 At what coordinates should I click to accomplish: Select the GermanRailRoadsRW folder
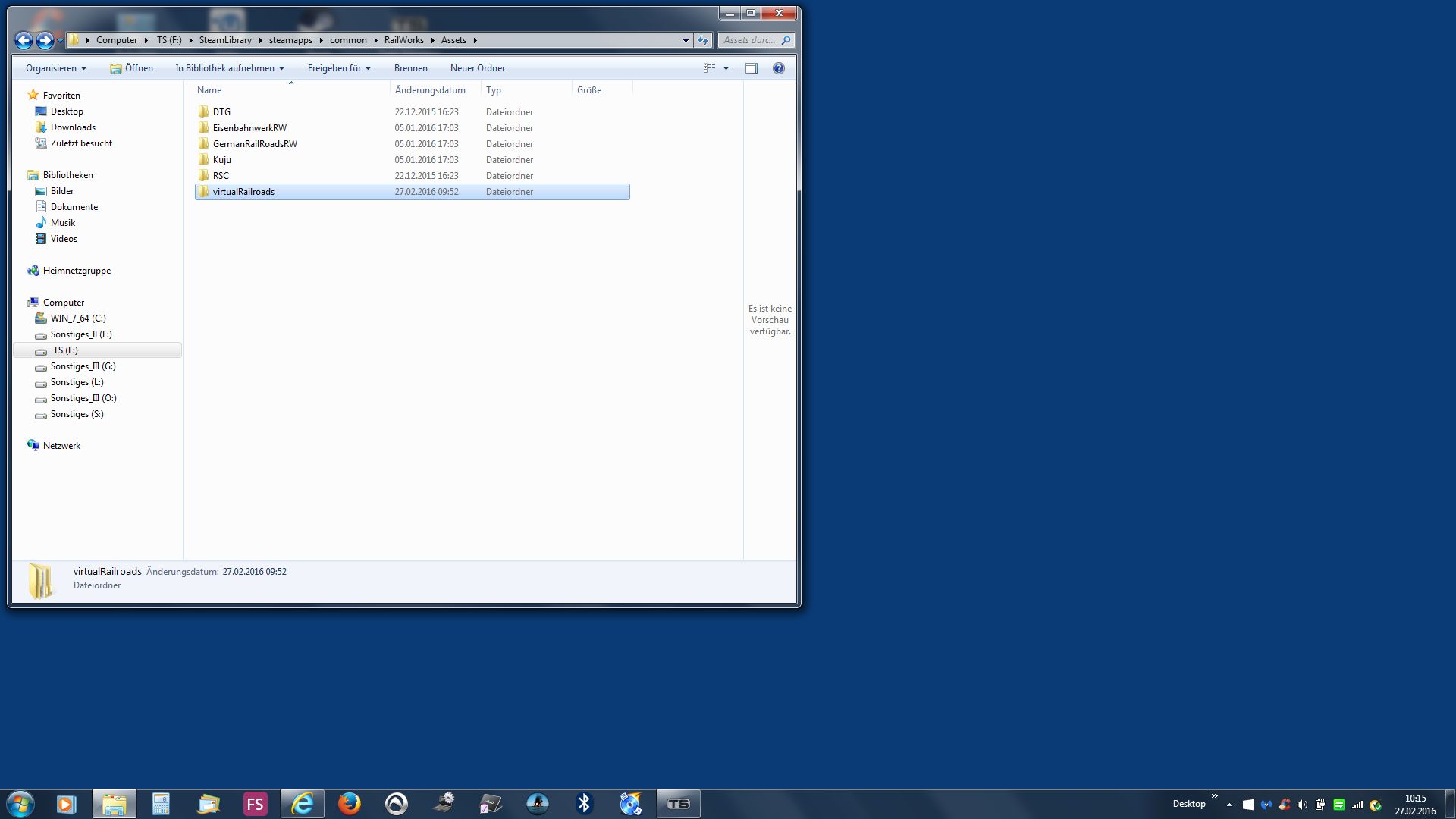(255, 144)
